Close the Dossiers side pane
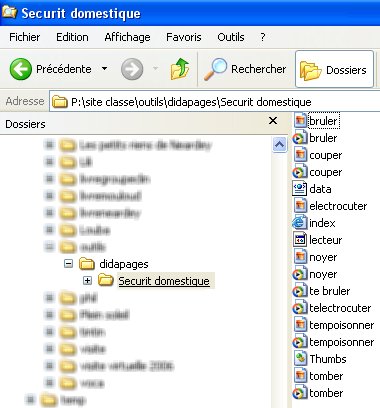380x408 pixels. tap(273, 121)
